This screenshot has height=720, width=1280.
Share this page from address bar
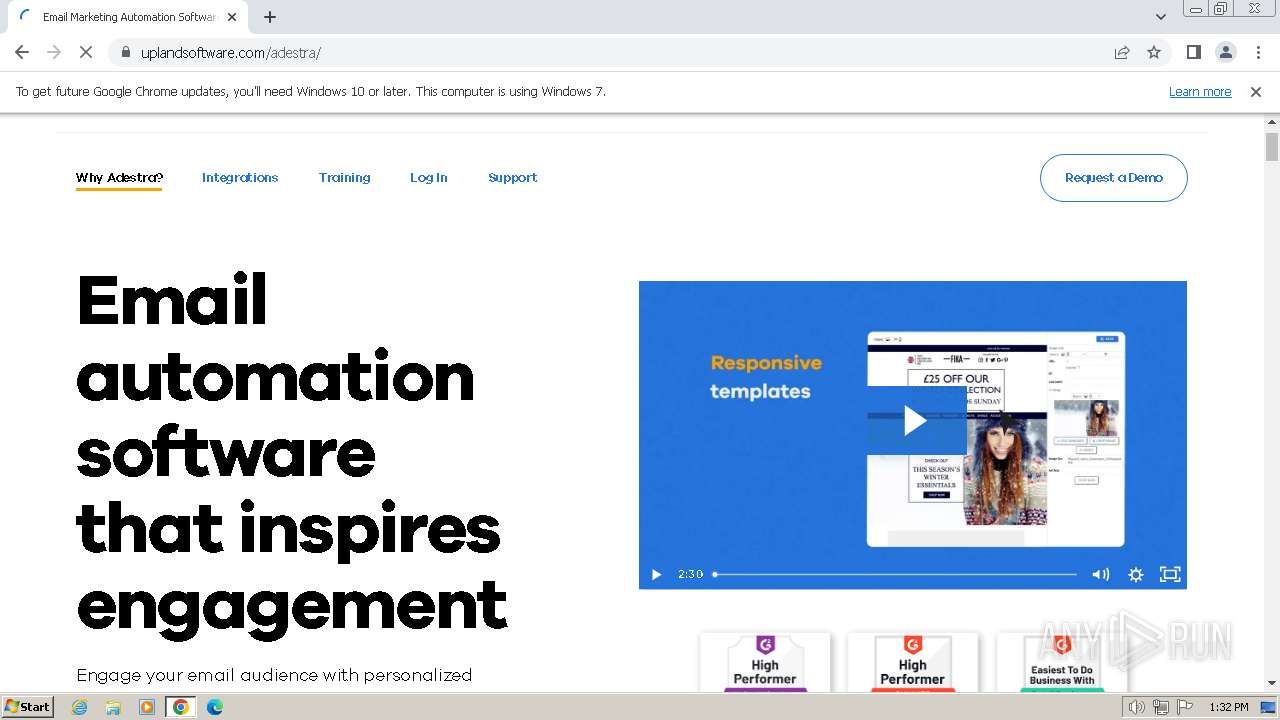[1122, 52]
